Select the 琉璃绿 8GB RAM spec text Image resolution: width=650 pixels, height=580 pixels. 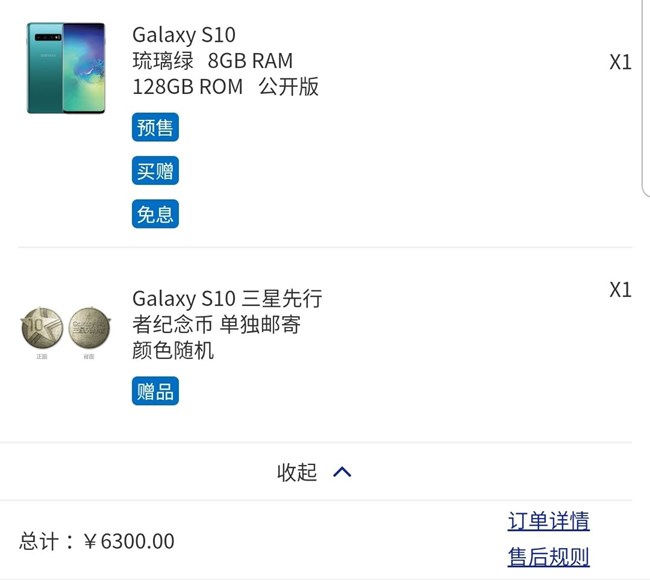pyautogui.click(x=213, y=61)
